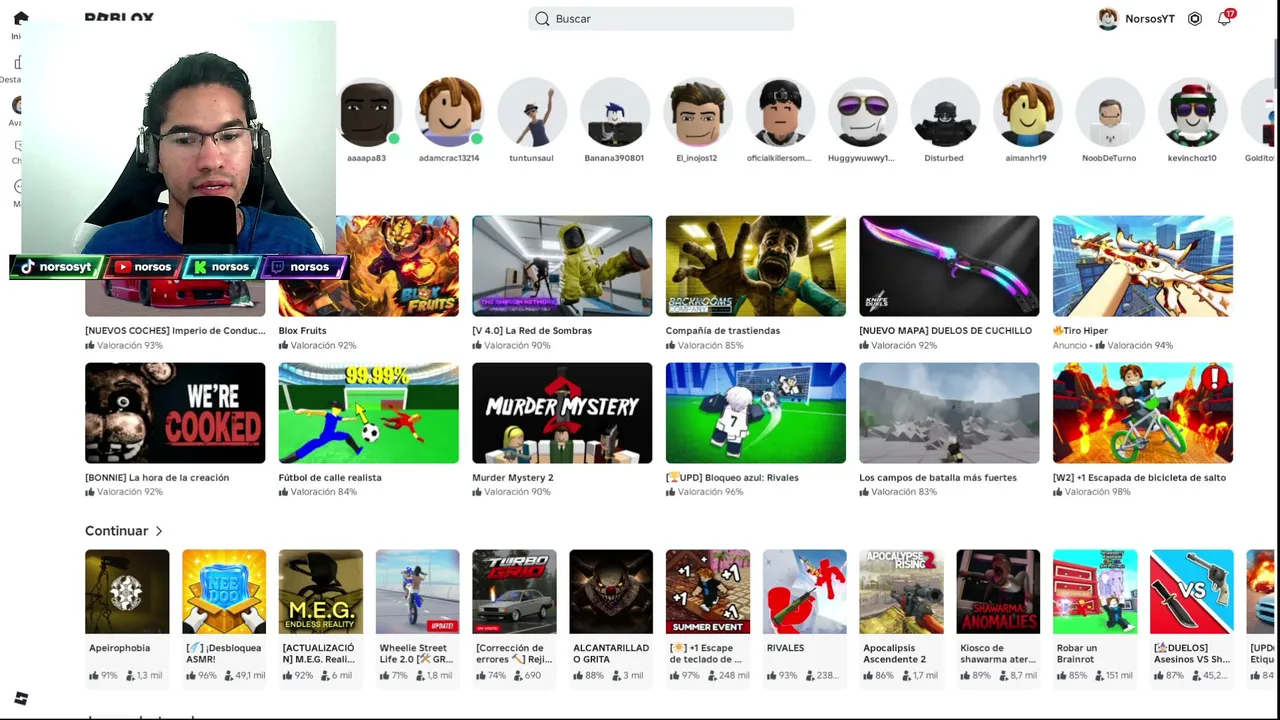Open NorsosYT profile avatar in top bar

(1108, 19)
